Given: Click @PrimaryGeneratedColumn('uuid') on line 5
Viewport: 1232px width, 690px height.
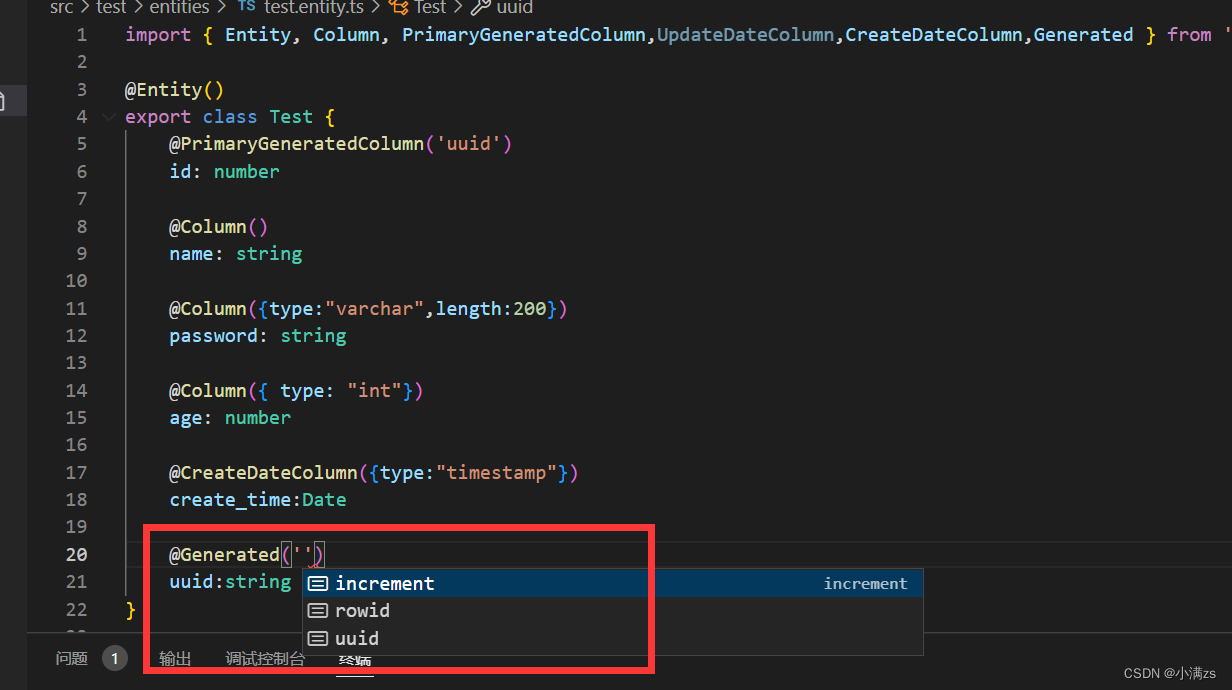Looking at the screenshot, I should coord(341,144).
